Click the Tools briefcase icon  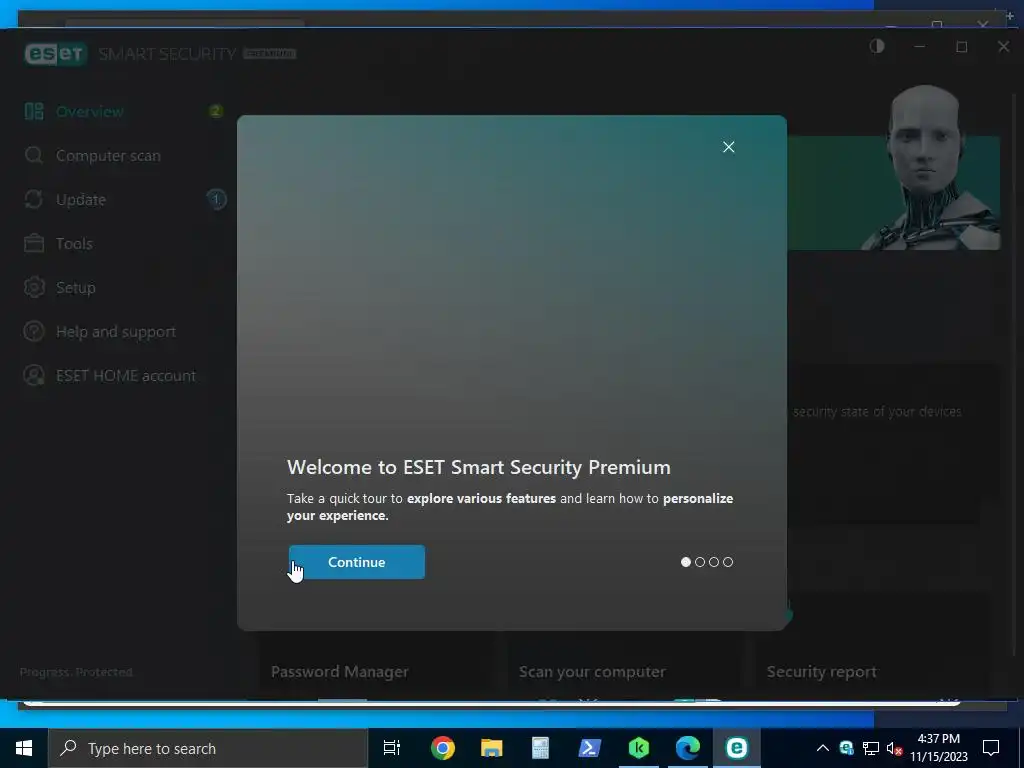click(34, 244)
